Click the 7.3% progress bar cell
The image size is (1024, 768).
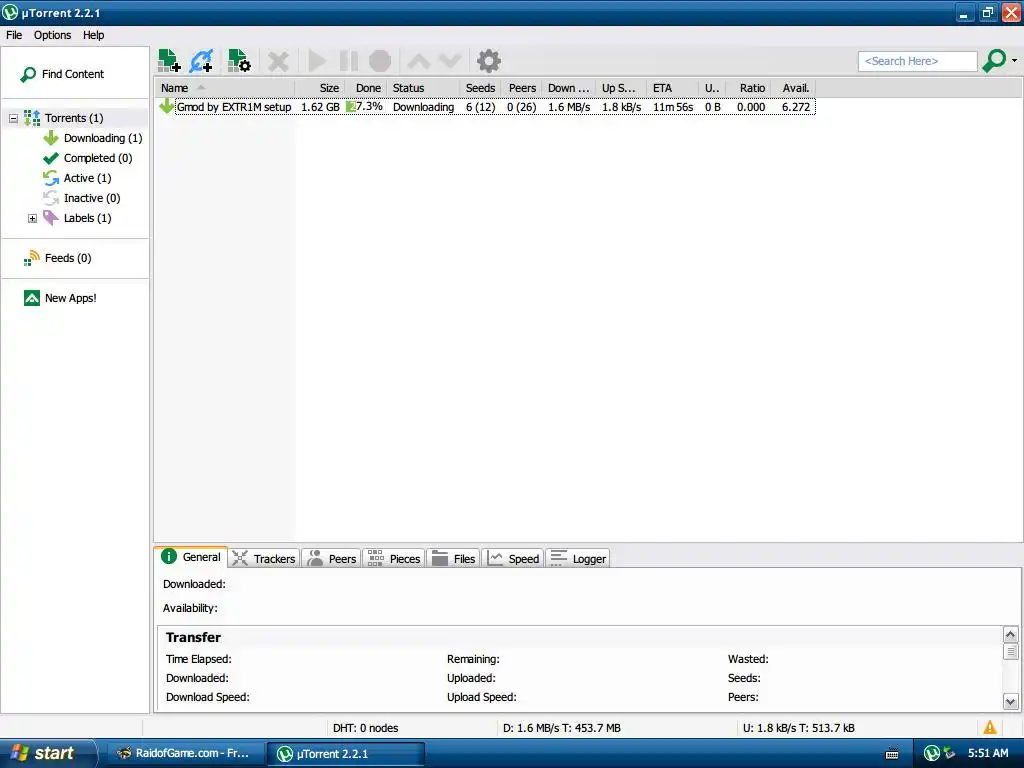(x=365, y=106)
